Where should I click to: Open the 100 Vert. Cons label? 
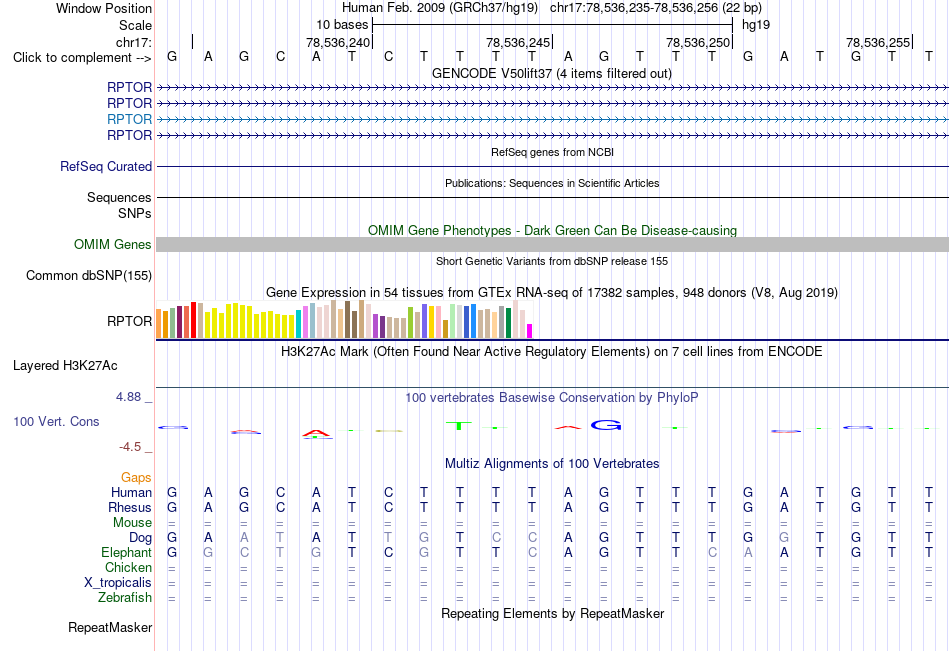[56, 421]
